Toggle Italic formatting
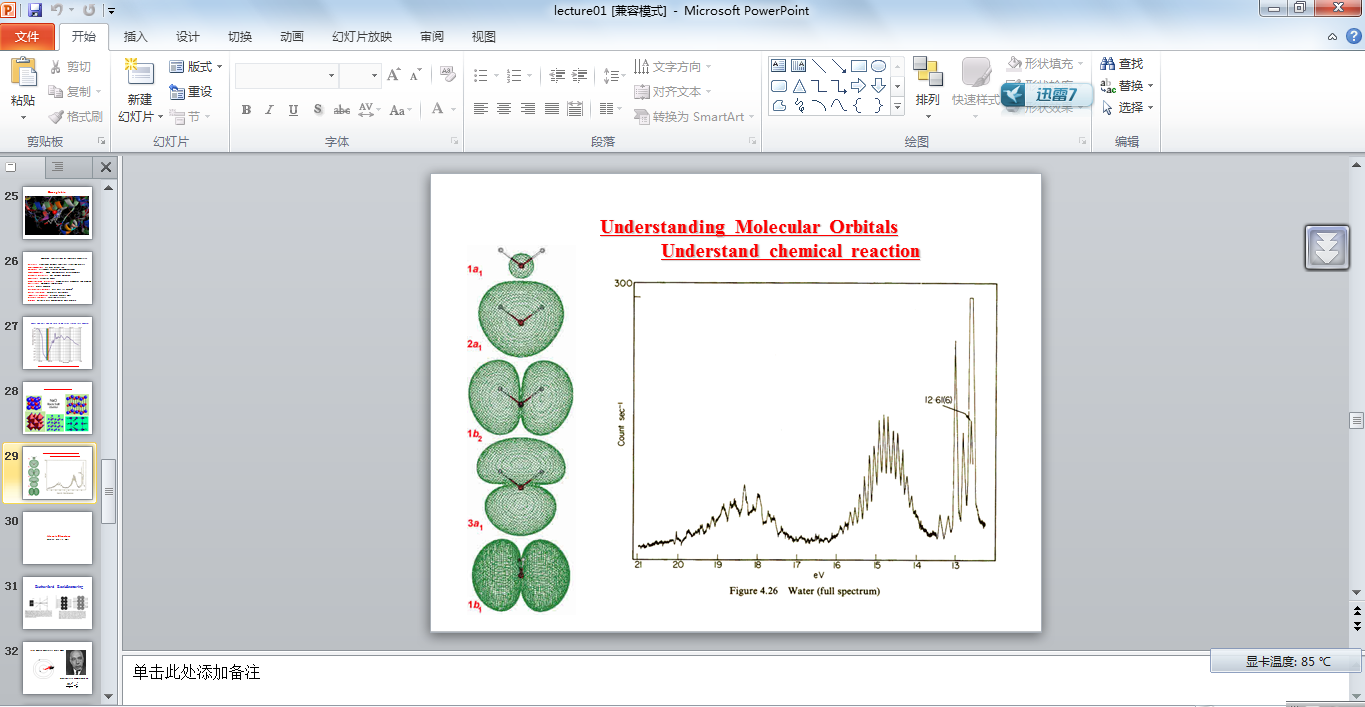This screenshot has height=707, width=1365. [269, 110]
